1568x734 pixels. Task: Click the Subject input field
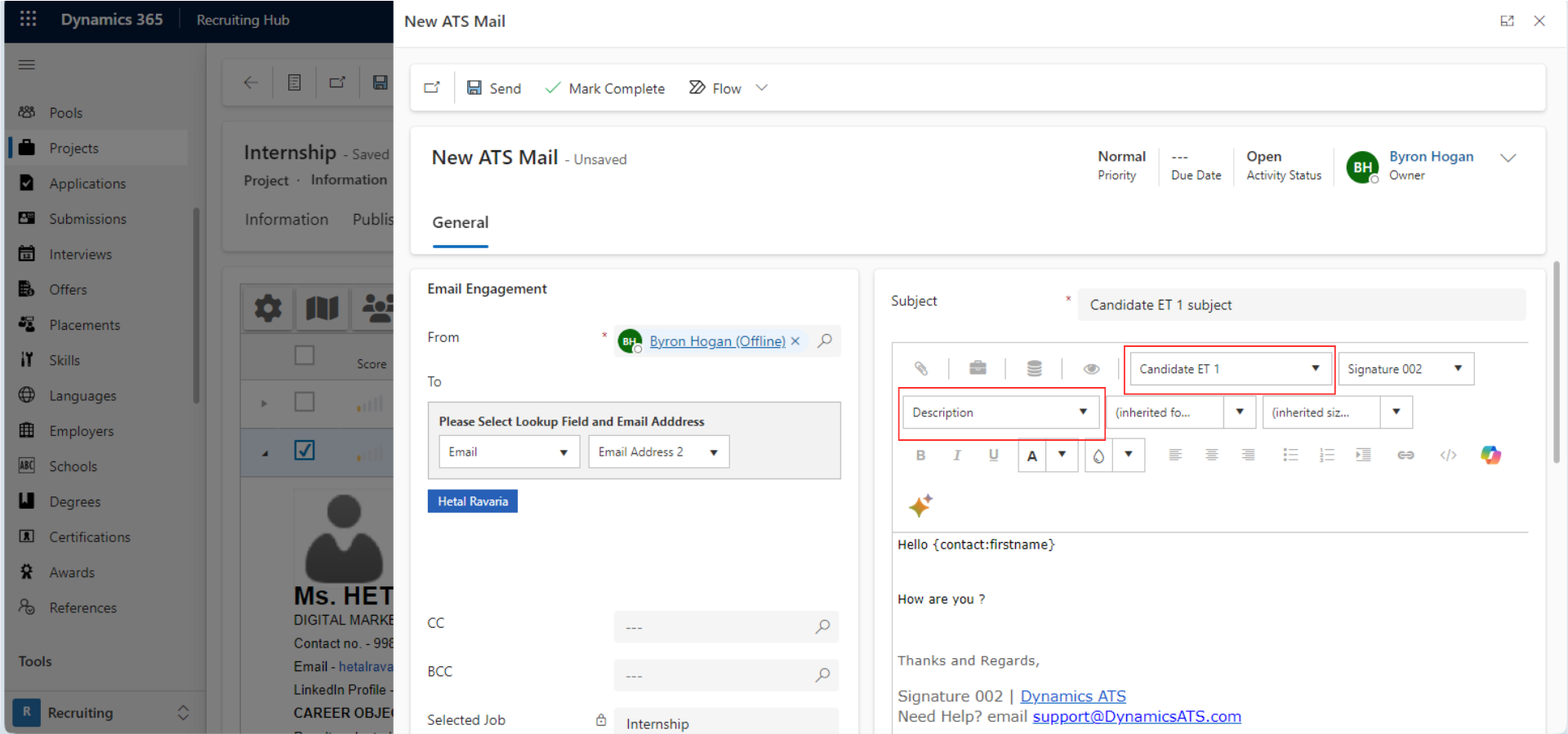(x=1301, y=305)
